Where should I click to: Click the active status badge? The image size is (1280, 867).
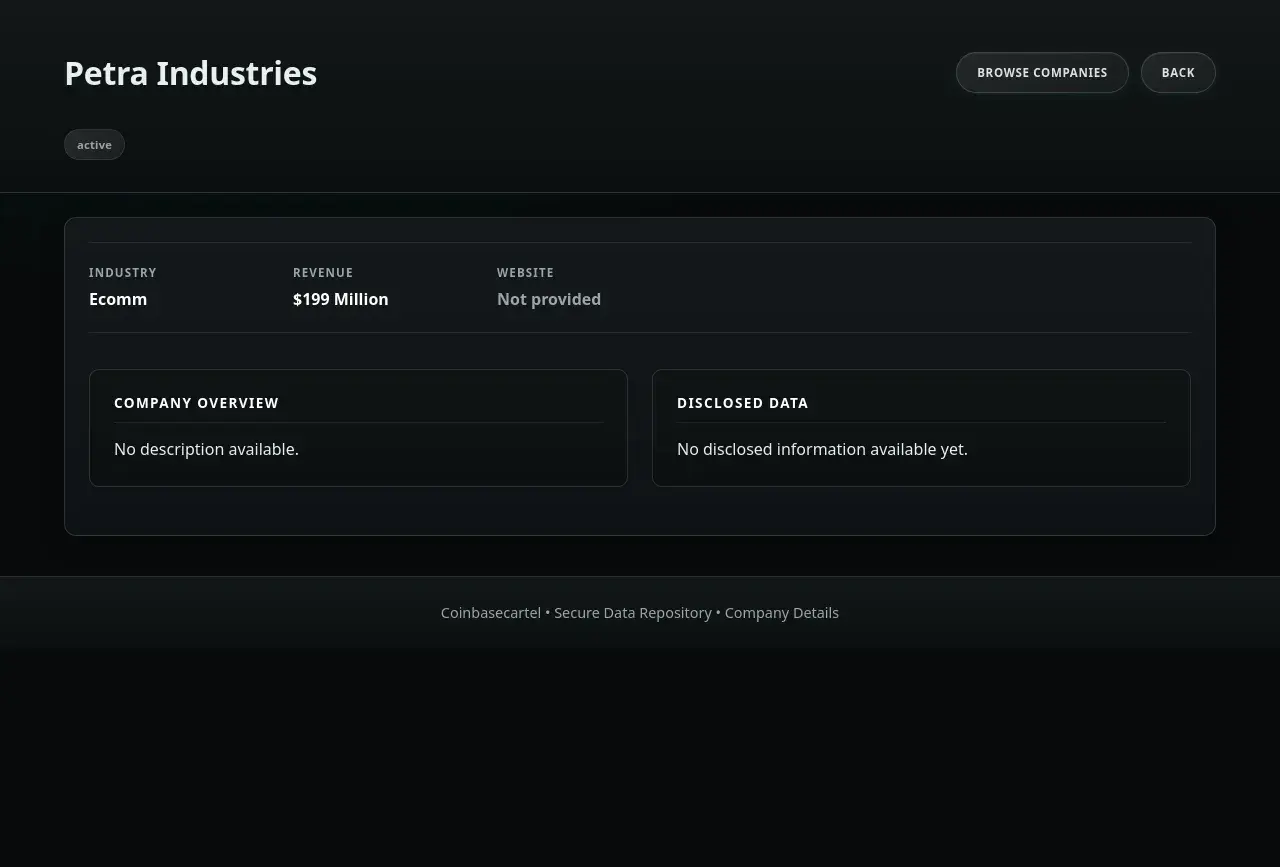(x=94, y=145)
